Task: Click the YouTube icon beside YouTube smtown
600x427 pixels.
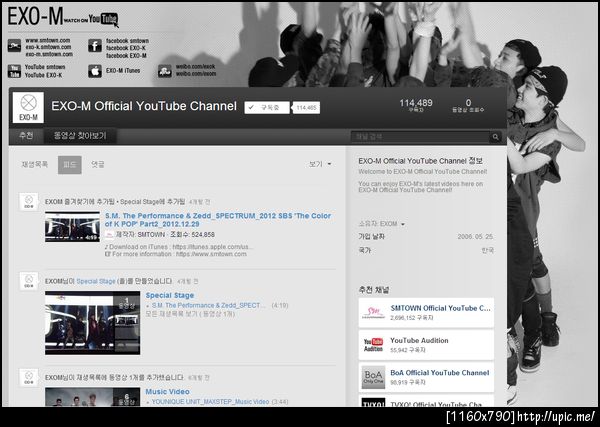Action: click(x=14, y=71)
